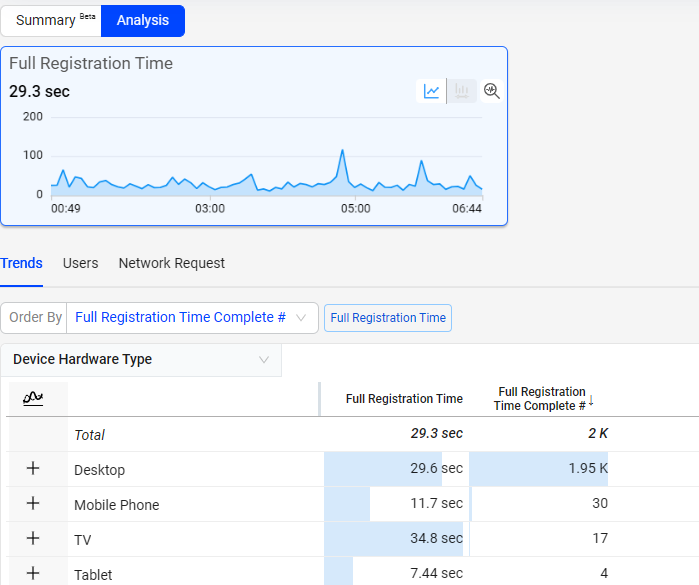699x585 pixels.
Task: Toggle to the Analysis view
Action: (x=142, y=20)
